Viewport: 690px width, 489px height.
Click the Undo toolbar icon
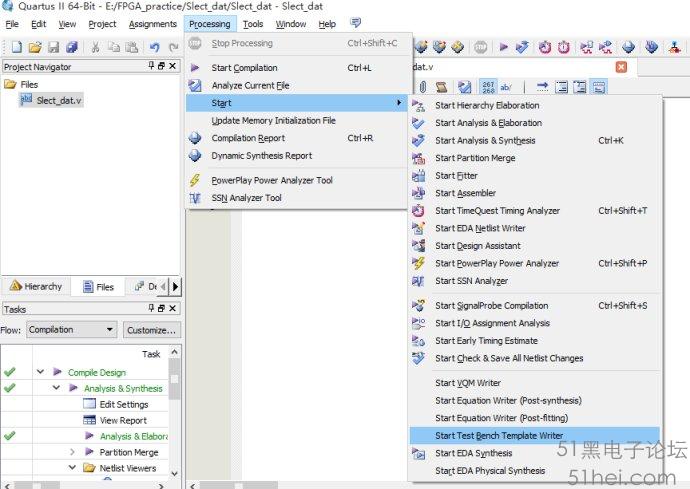(x=154, y=47)
